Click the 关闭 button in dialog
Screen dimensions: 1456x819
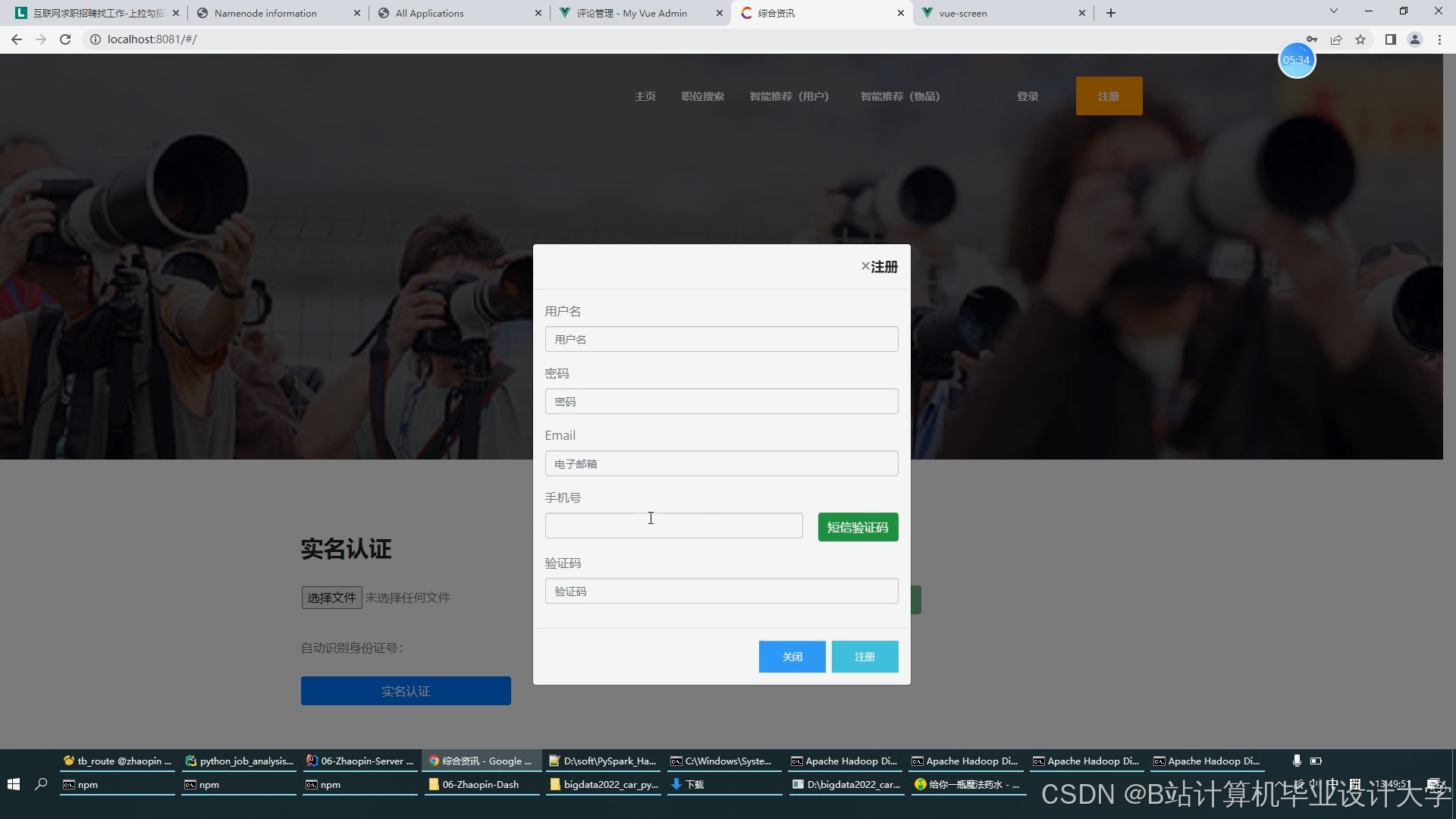pos(792,657)
